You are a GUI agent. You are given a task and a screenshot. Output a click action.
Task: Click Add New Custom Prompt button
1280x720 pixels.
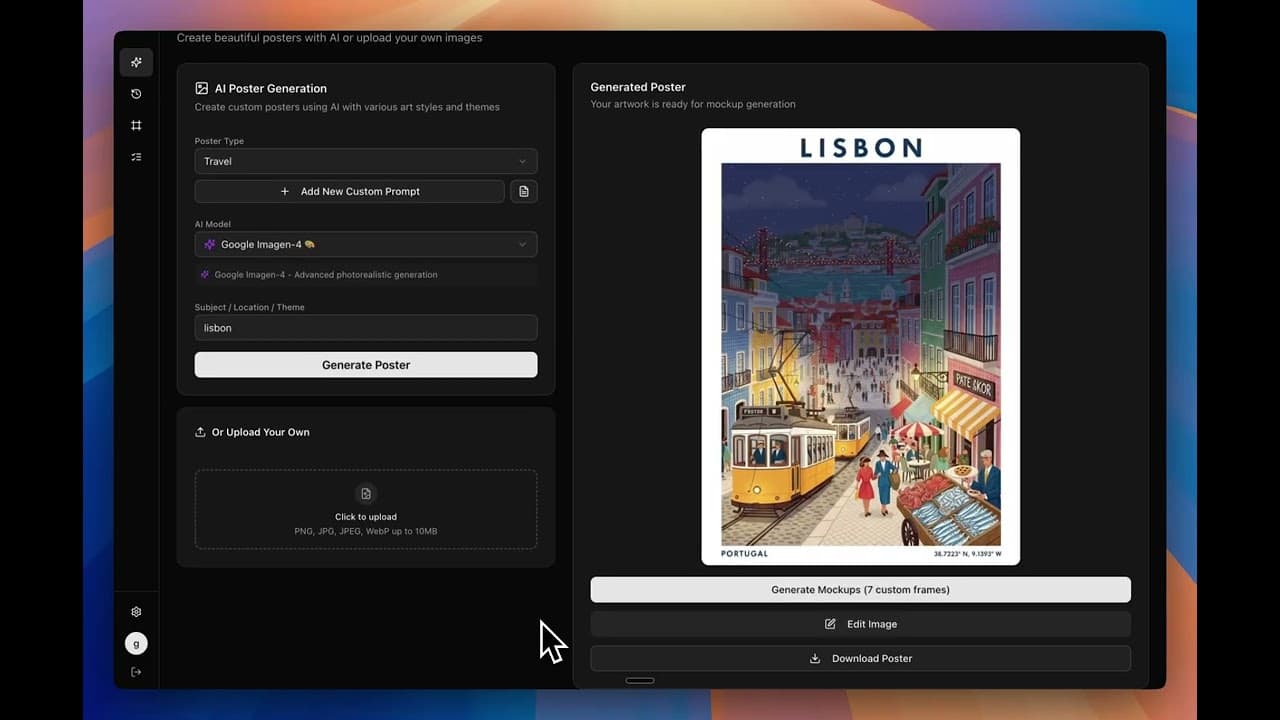[350, 191]
